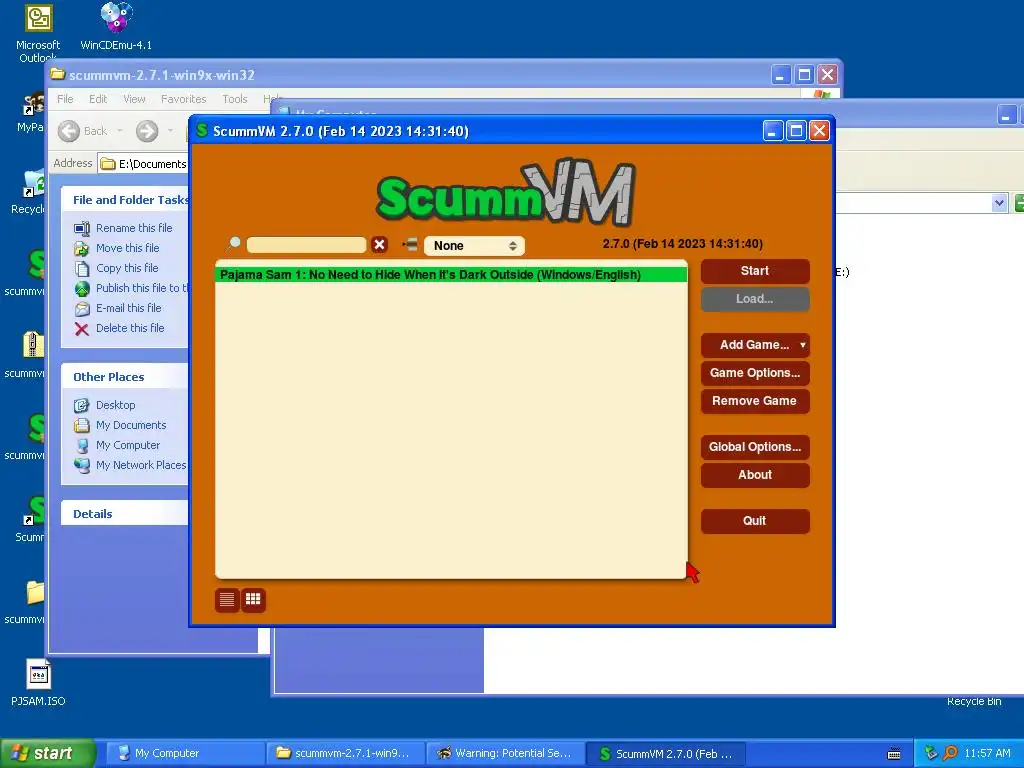Click Forward arrow in Explorer window

pyautogui.click(x=147, y=131)
